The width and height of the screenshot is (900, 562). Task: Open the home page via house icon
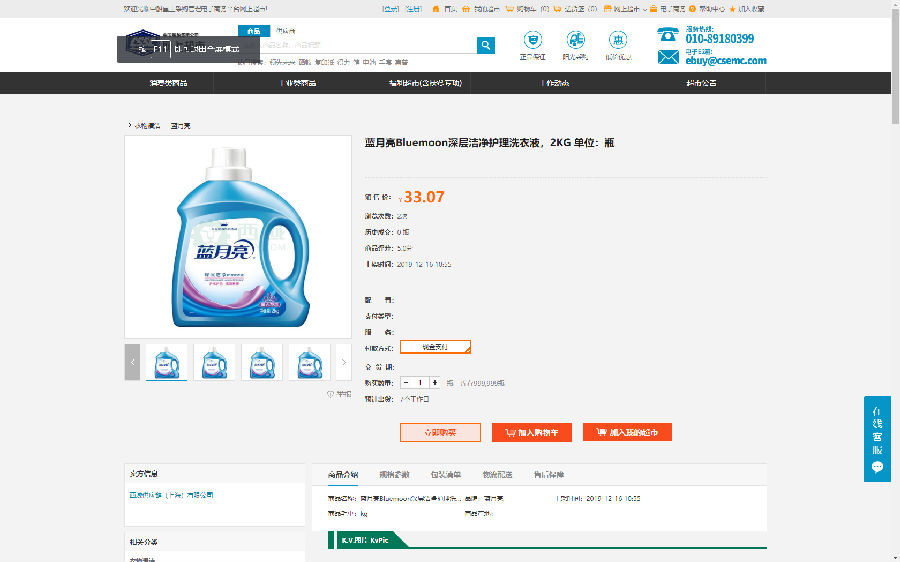pyautogui.click(x=443, y=9)
